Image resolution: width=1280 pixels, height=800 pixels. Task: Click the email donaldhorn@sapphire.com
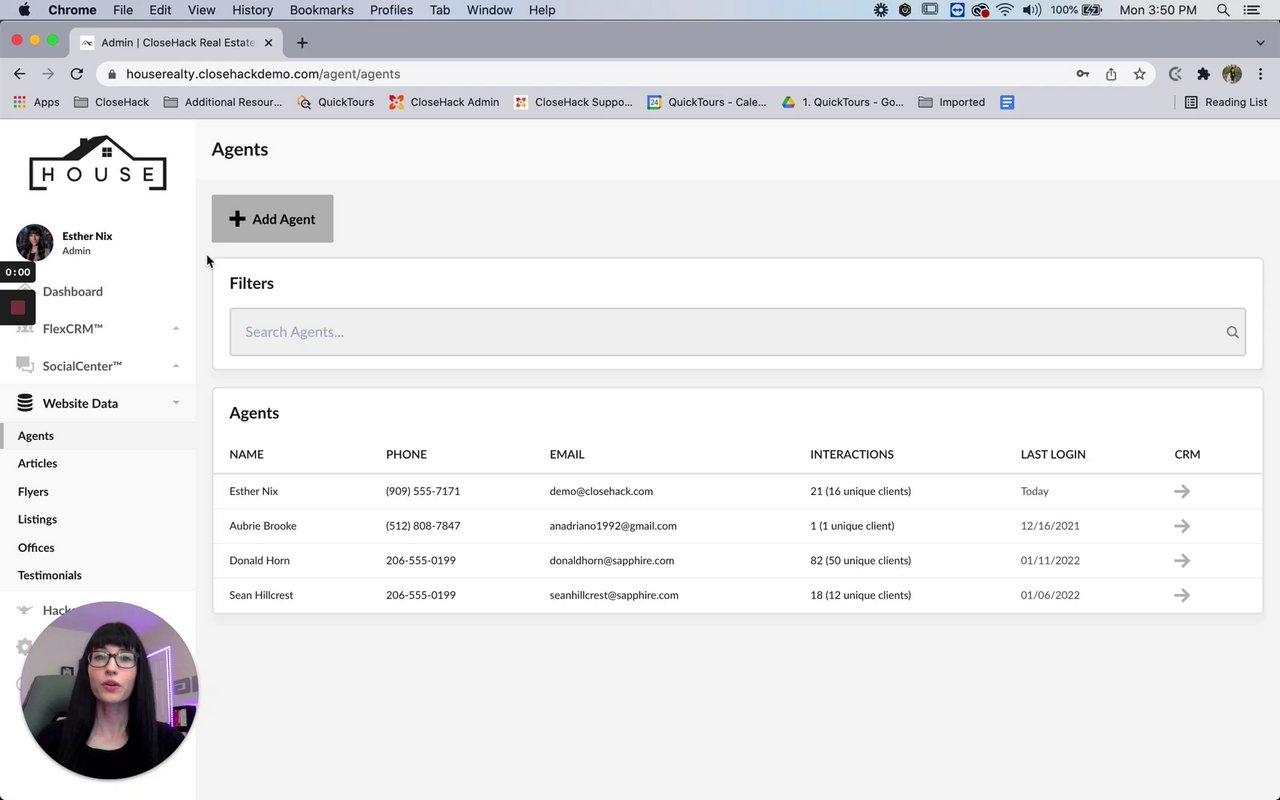coord(612,561)
